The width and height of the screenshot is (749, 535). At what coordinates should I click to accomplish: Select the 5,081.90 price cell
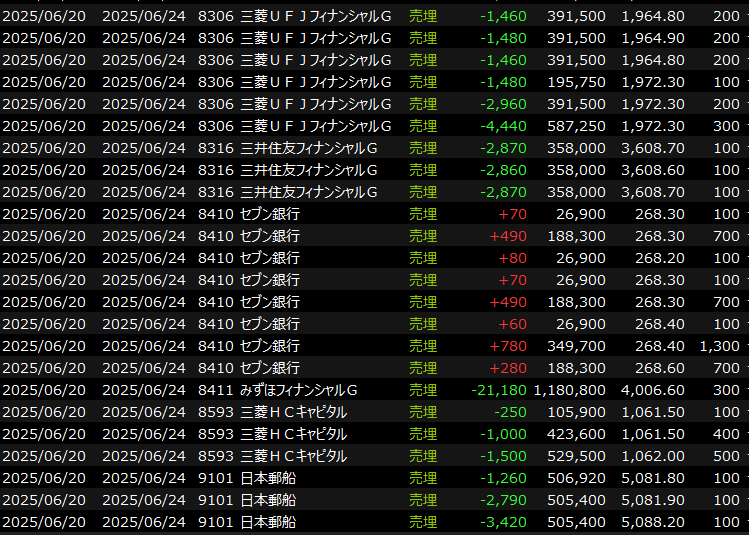(x=653, y=500)
